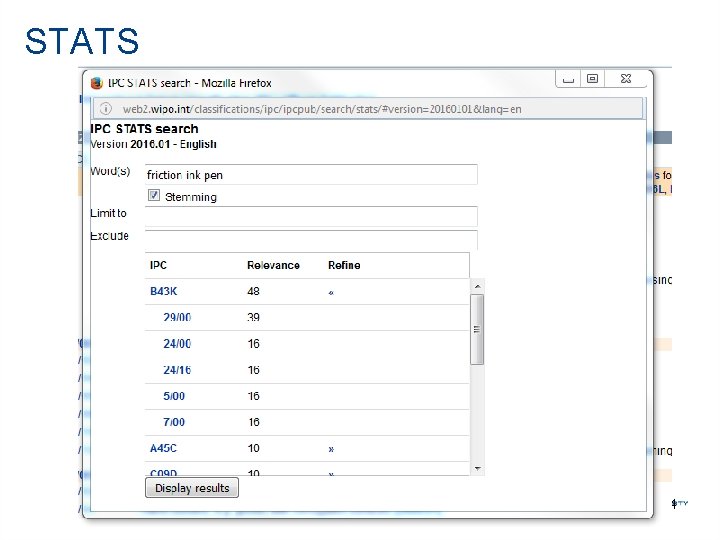The width and height of the screenshot is (720, 540).
Task: Click the Firefox logo icon in title bar
Action: (96, 83)
